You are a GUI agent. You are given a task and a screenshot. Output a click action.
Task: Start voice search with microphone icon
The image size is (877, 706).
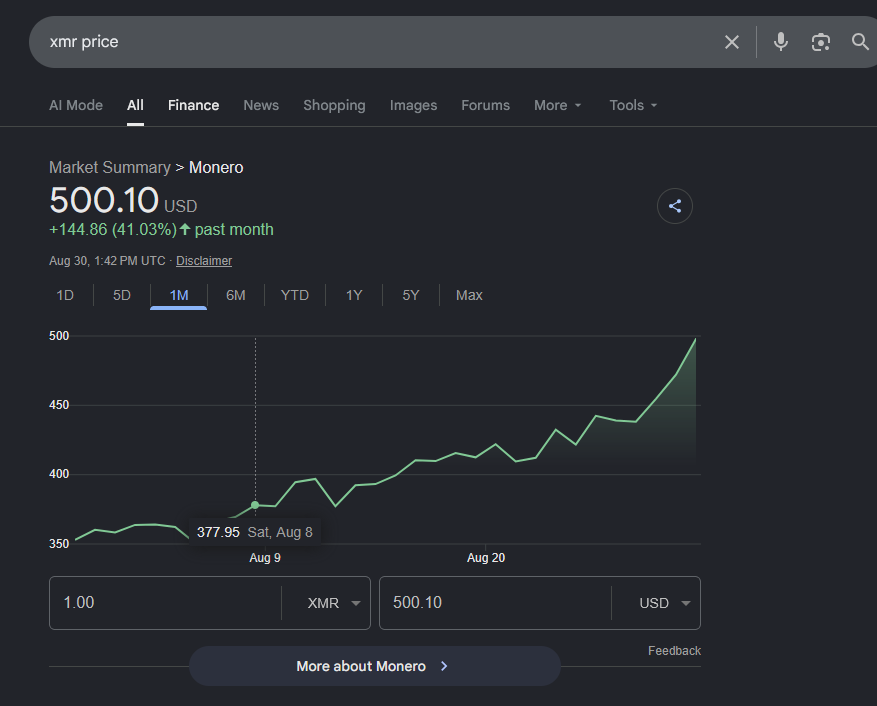[781, 42]
